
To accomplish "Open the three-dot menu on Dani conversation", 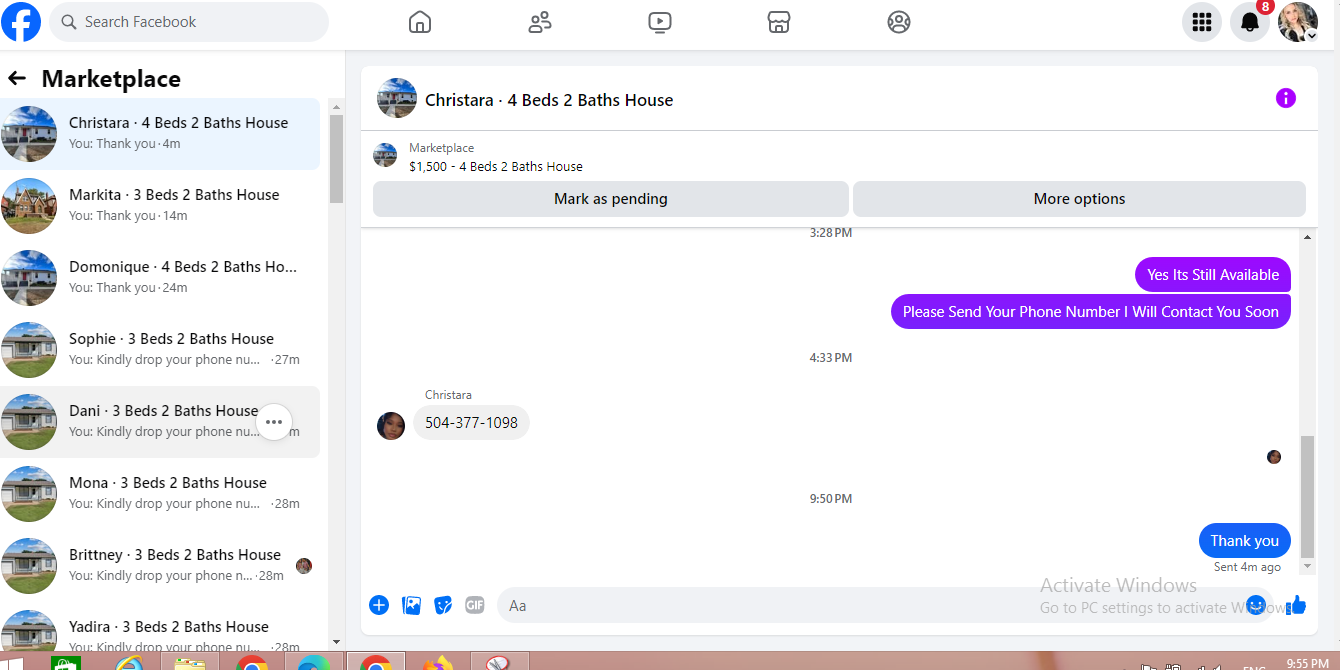I will pyautogui.click(x=274, y=422).
